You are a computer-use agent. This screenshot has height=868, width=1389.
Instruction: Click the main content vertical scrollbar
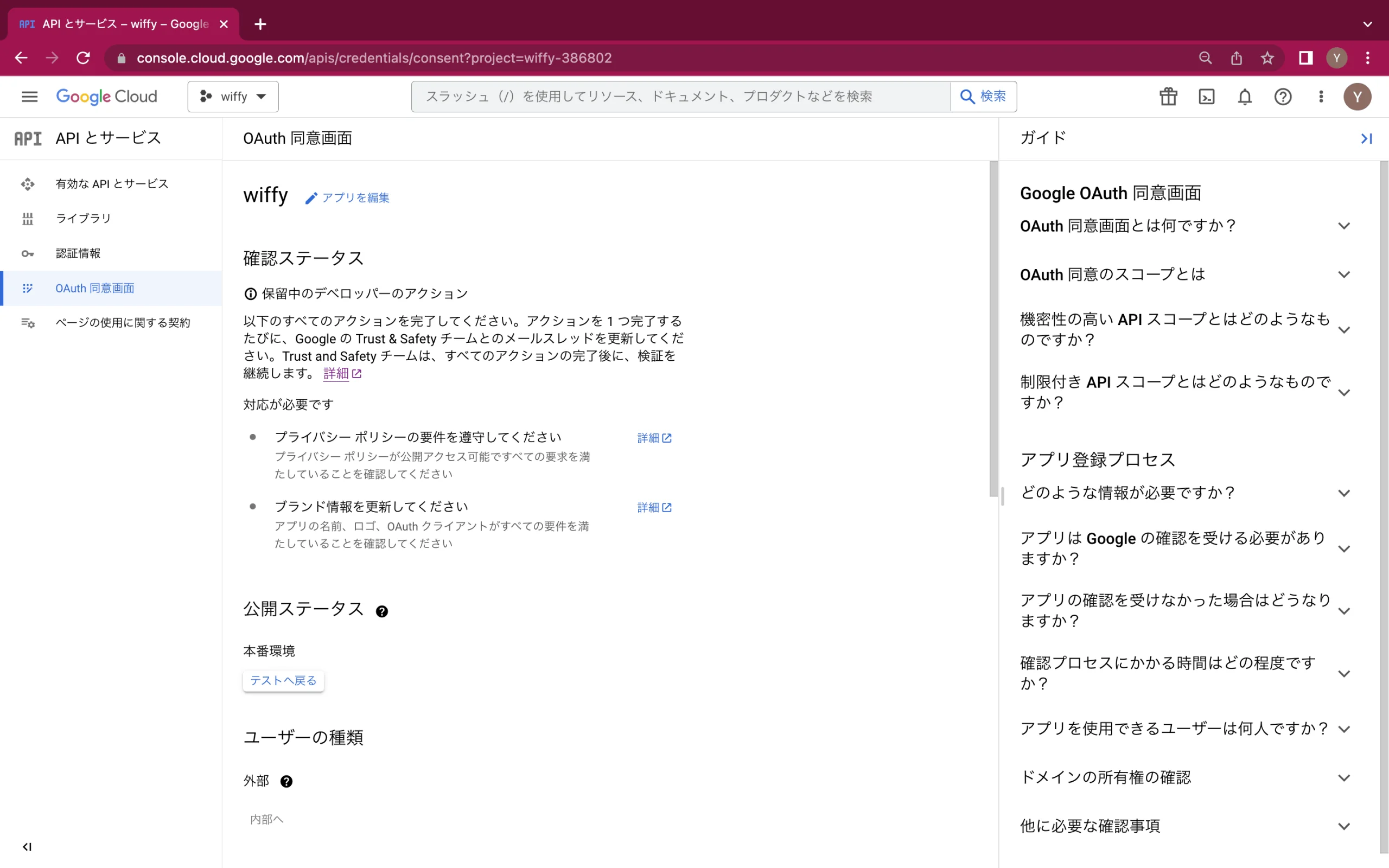point(993,329)
